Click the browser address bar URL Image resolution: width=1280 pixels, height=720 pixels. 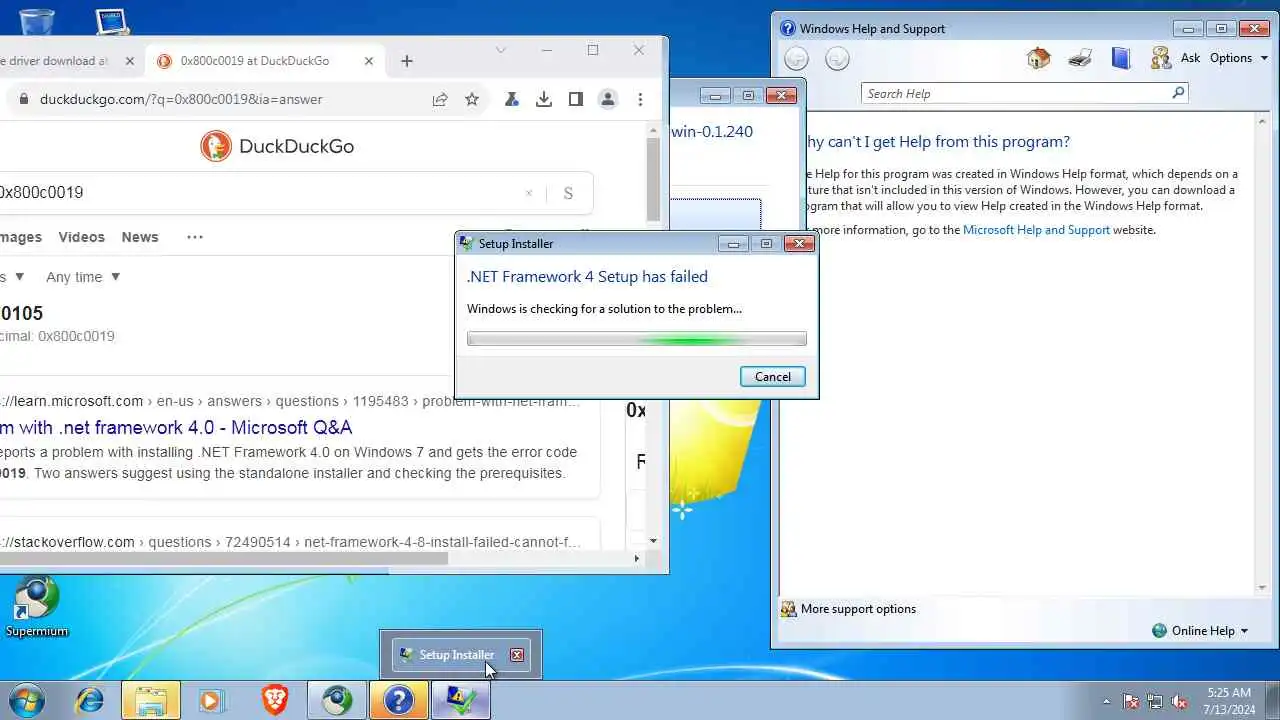pos(181,99)
